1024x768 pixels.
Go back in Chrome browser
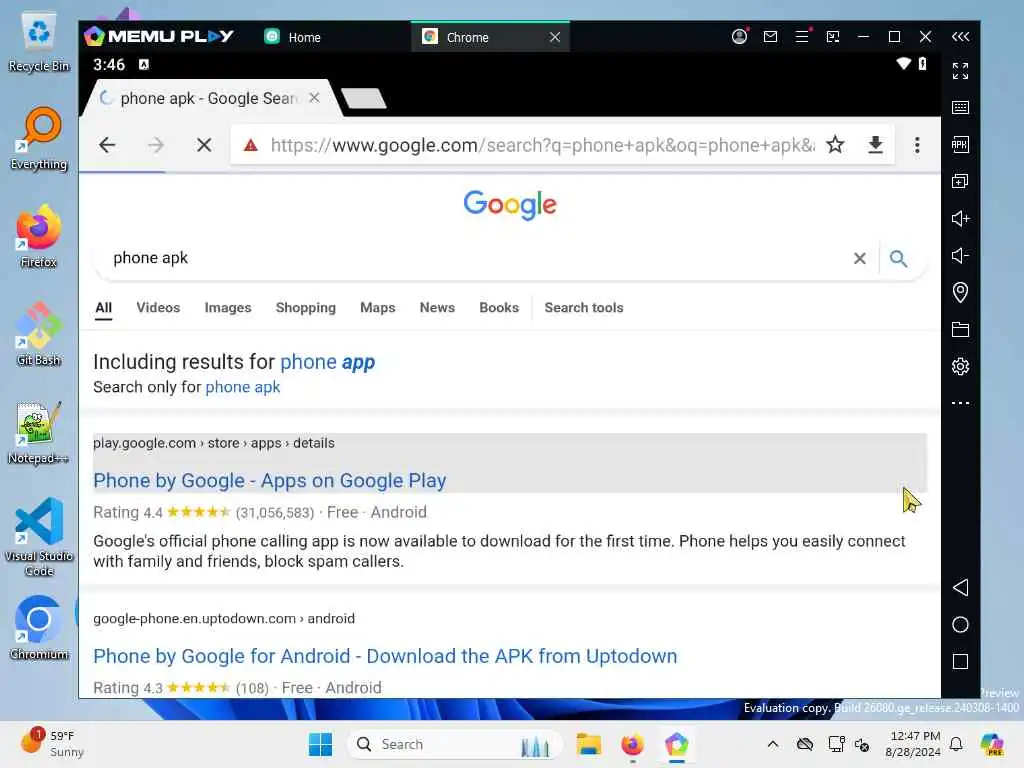point(107,144)
